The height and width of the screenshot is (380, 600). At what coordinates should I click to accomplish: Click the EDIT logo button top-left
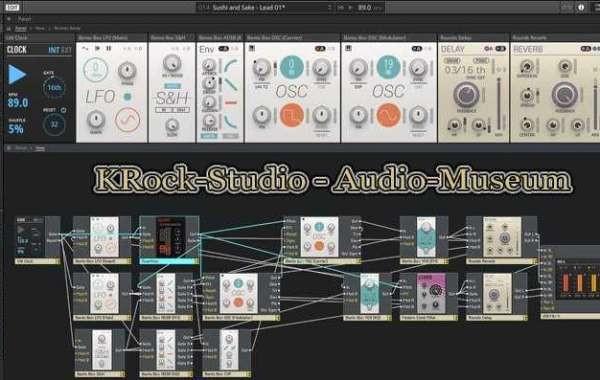point(12,7)
